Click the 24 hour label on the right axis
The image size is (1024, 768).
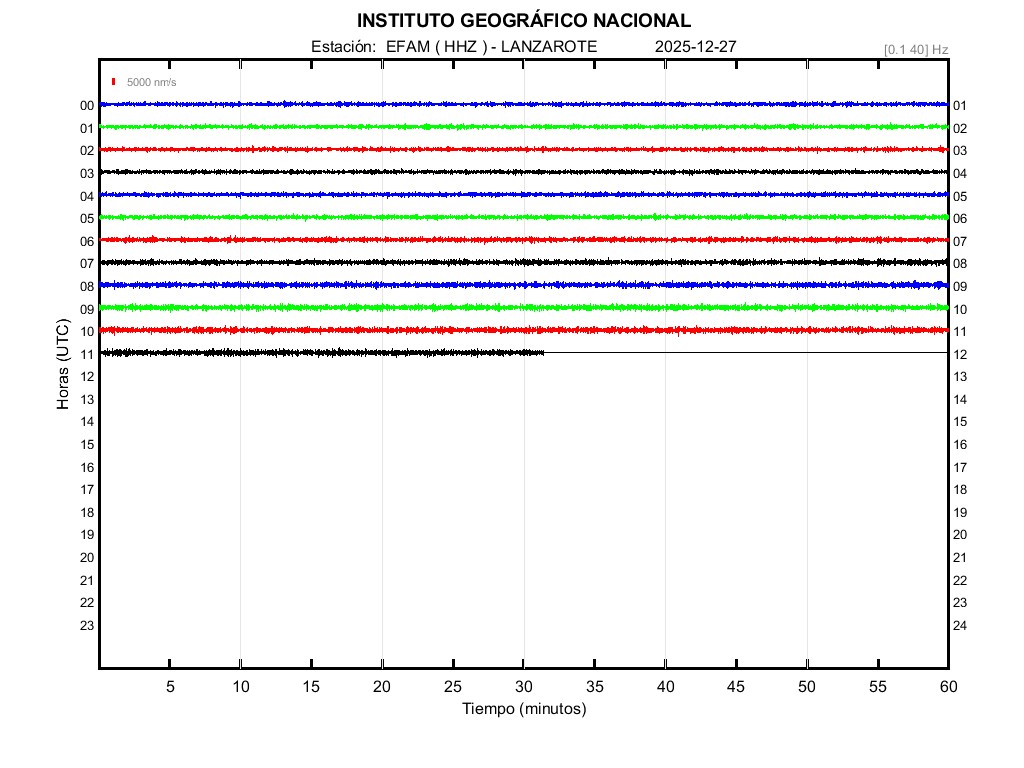pyautogui.click(x=959, y=626)
